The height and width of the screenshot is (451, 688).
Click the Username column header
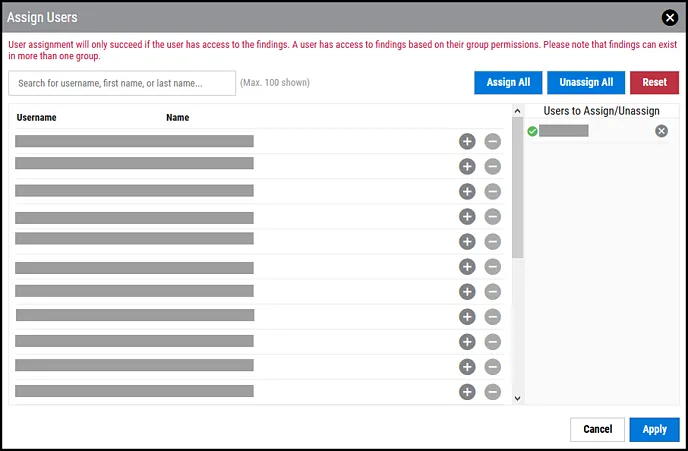pyautogui.click(x=36, y=118)
